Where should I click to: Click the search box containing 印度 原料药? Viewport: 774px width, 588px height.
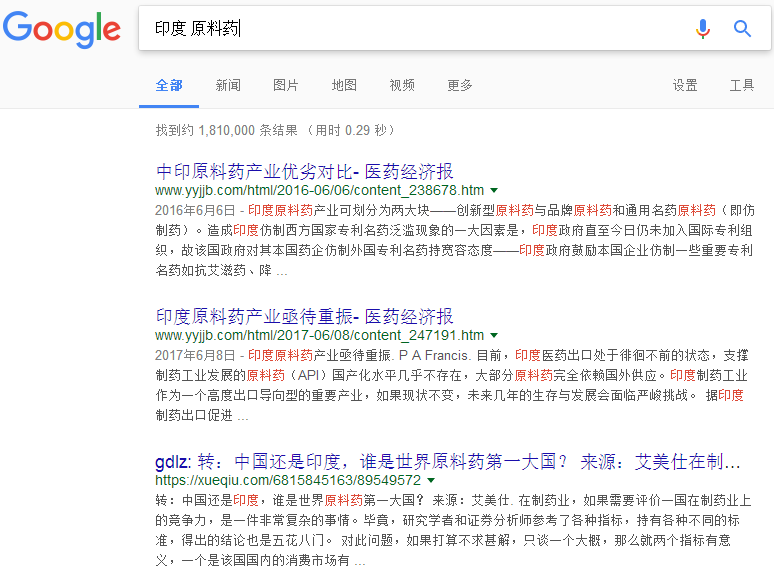(x=400, y=29)
